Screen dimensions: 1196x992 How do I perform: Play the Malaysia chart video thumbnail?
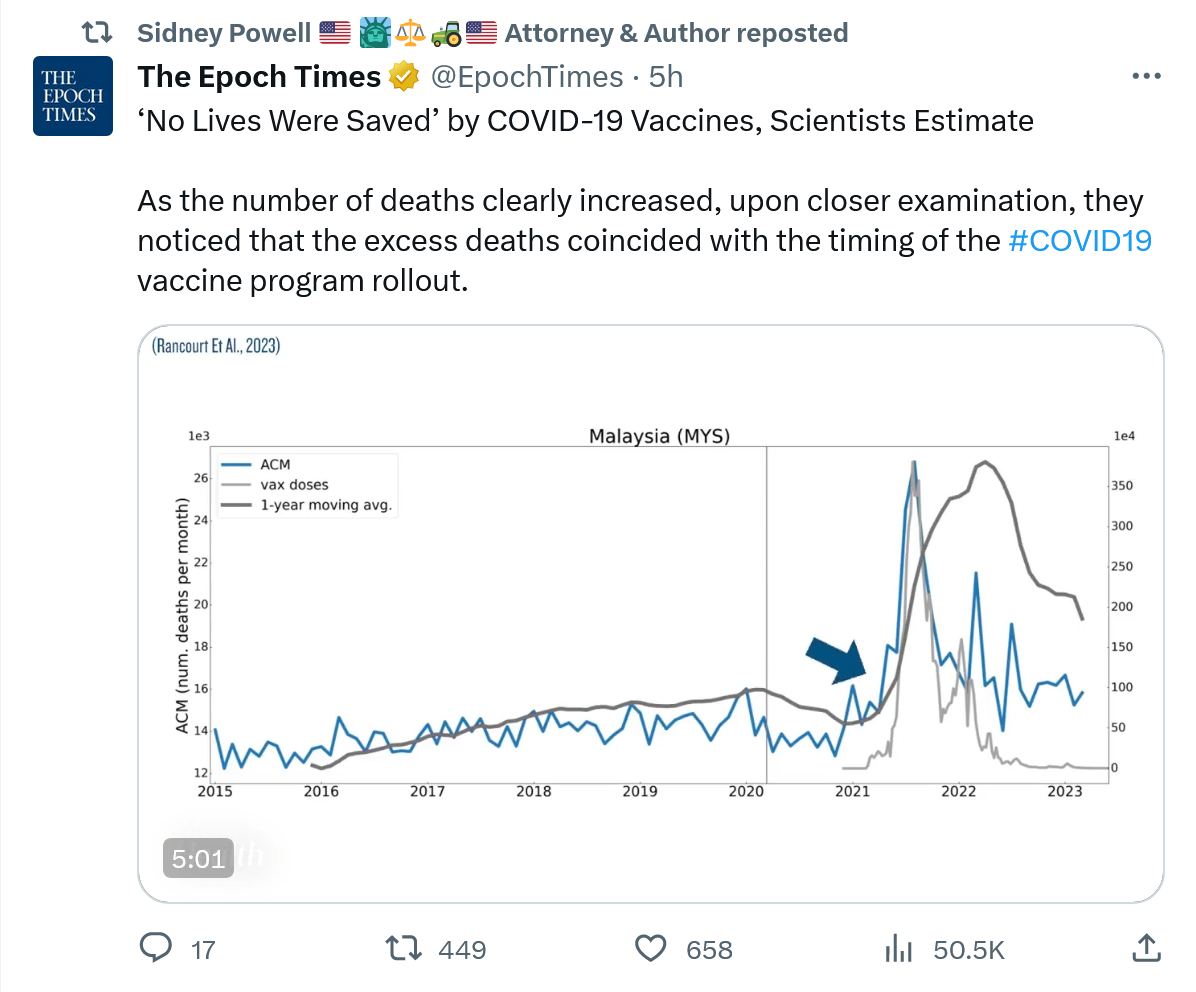[x=650, y=613]
